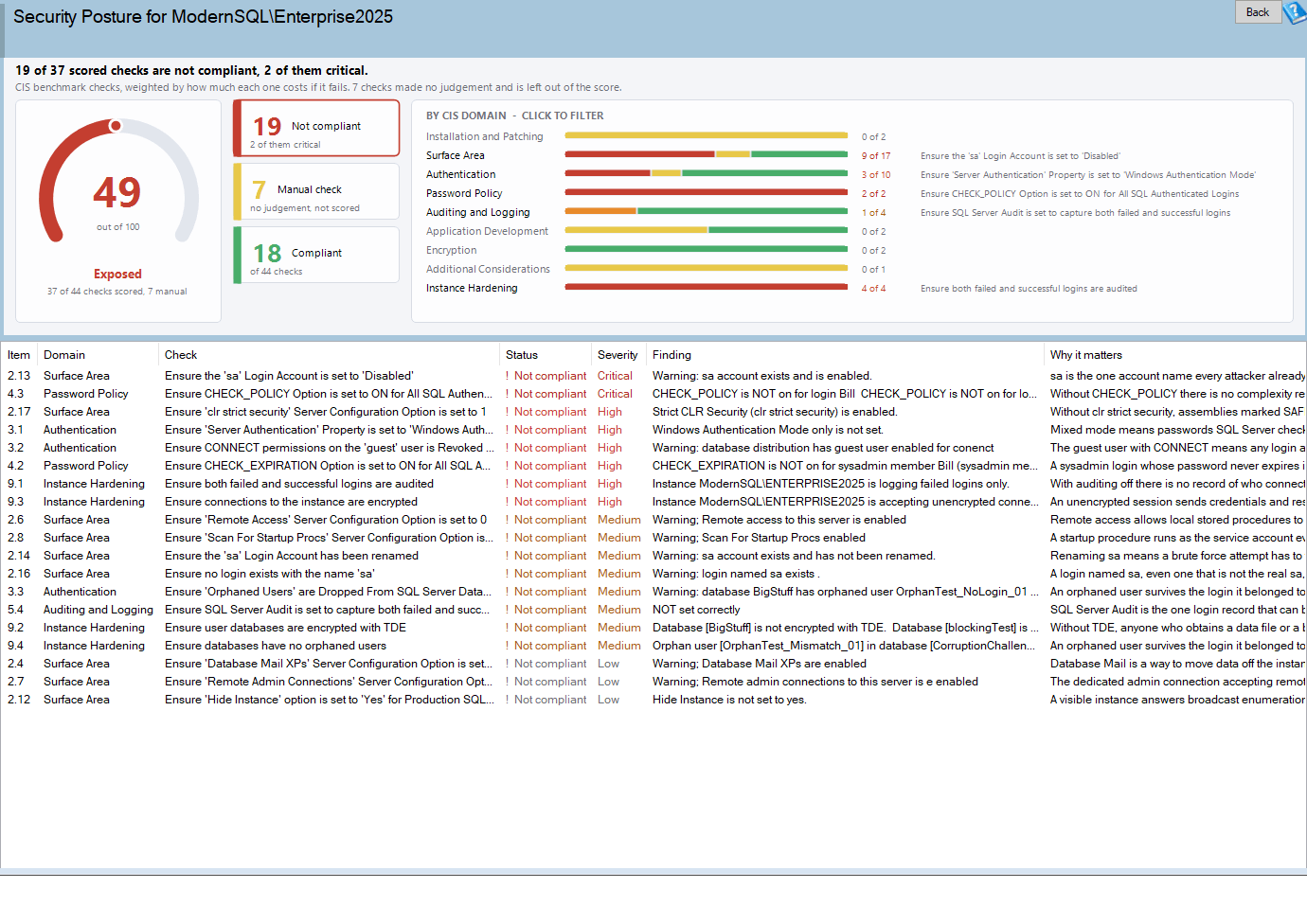Select table row with item 4.3
The height and width of the screenshot is (924, 1307).
point(653,394)
